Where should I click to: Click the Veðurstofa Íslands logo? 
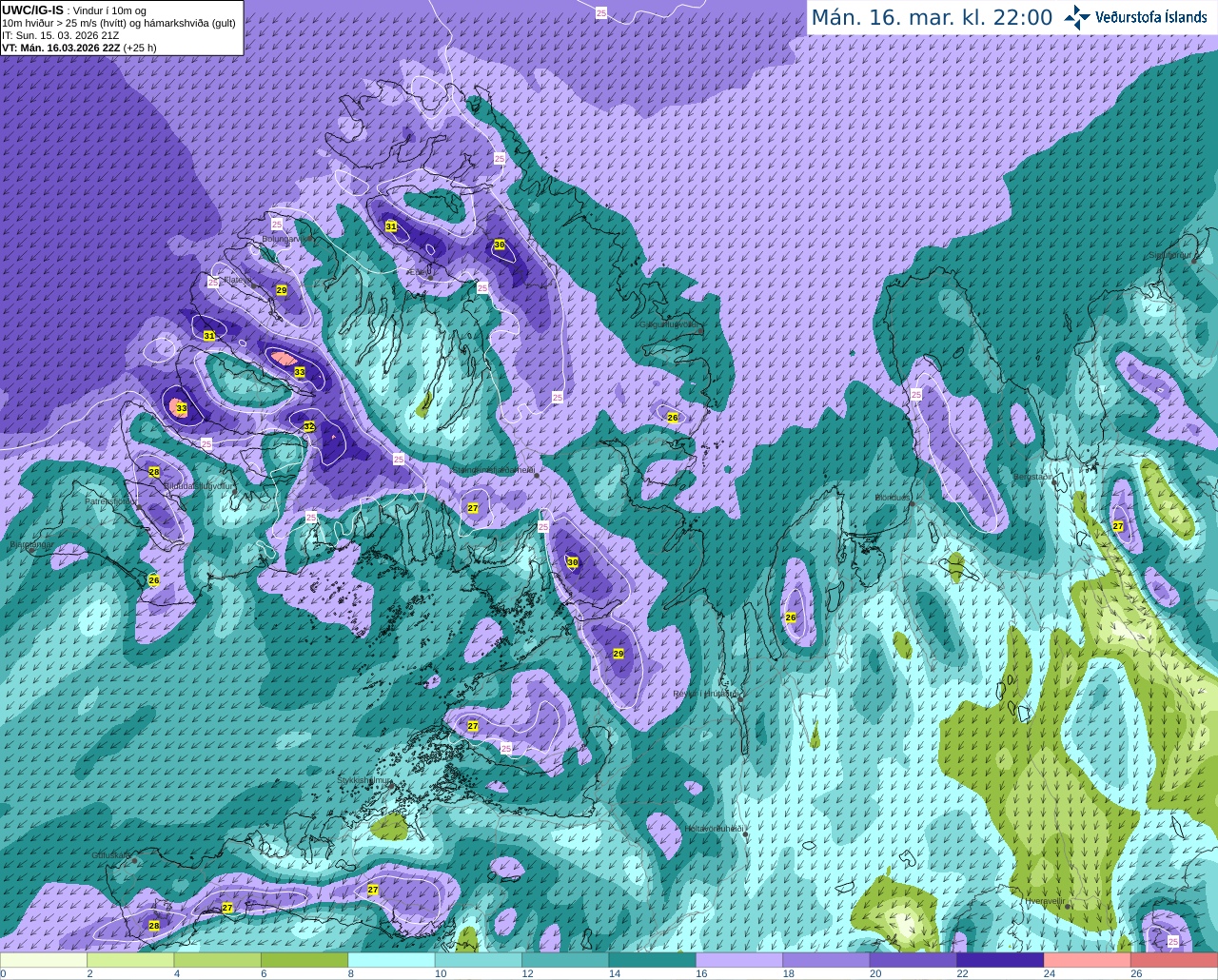tap(1135, 17)
